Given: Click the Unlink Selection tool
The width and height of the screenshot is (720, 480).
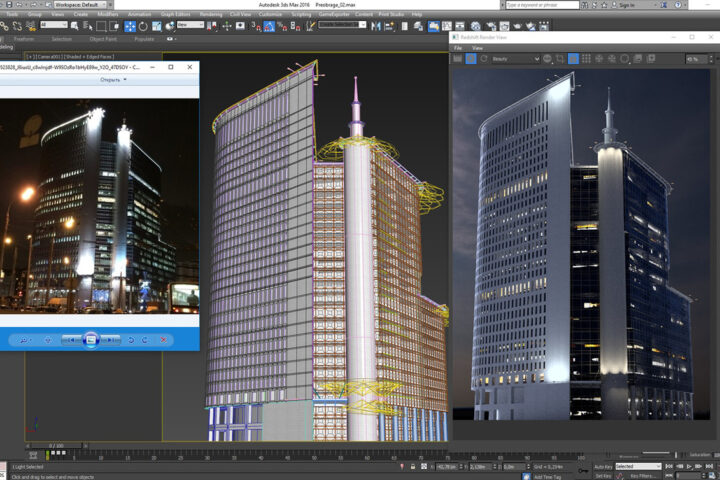Looking at the screenshot, I should pos(17,26).
